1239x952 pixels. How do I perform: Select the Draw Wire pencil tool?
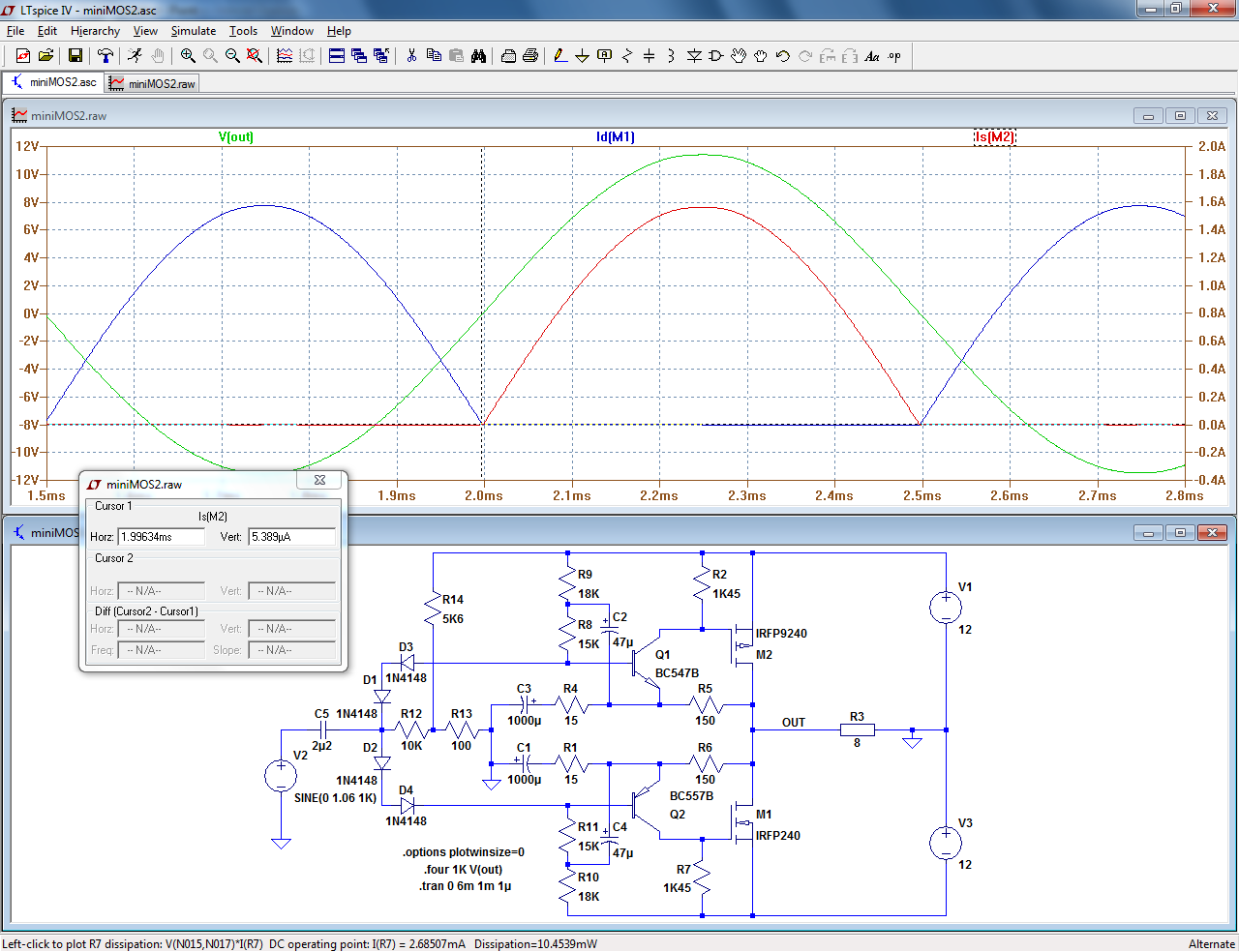tap(560, 56)
